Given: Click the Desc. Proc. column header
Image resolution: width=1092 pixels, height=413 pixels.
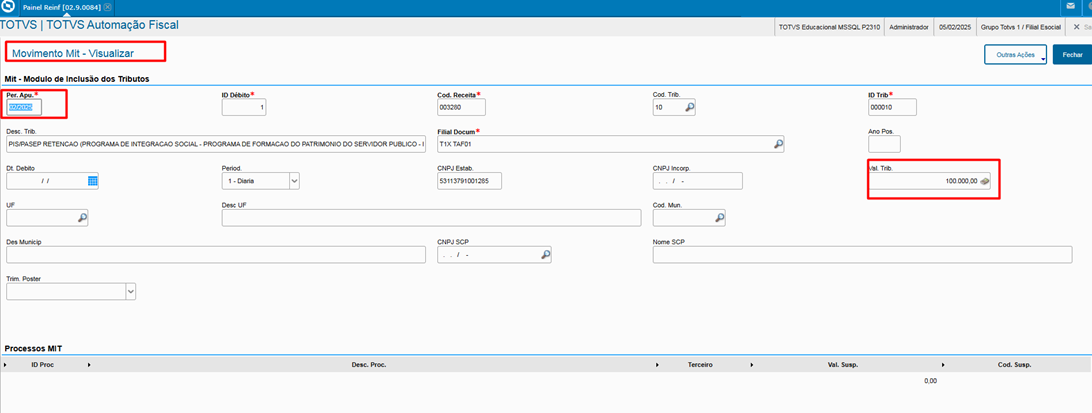Looking at the screenshot, I should point(369,366).
